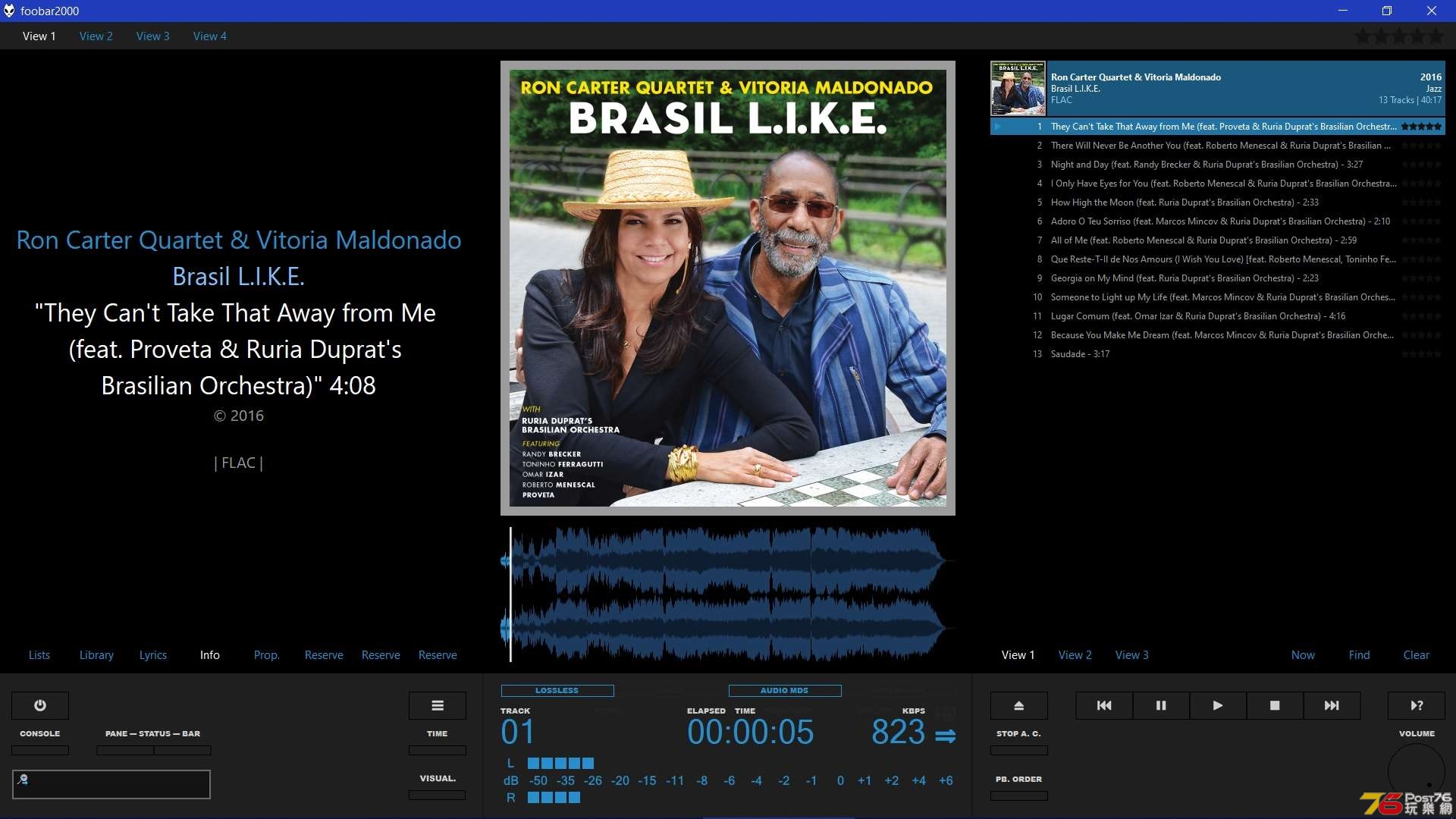Click the search input field
This screenshot has height=819, width=1456.
(111, 784)
